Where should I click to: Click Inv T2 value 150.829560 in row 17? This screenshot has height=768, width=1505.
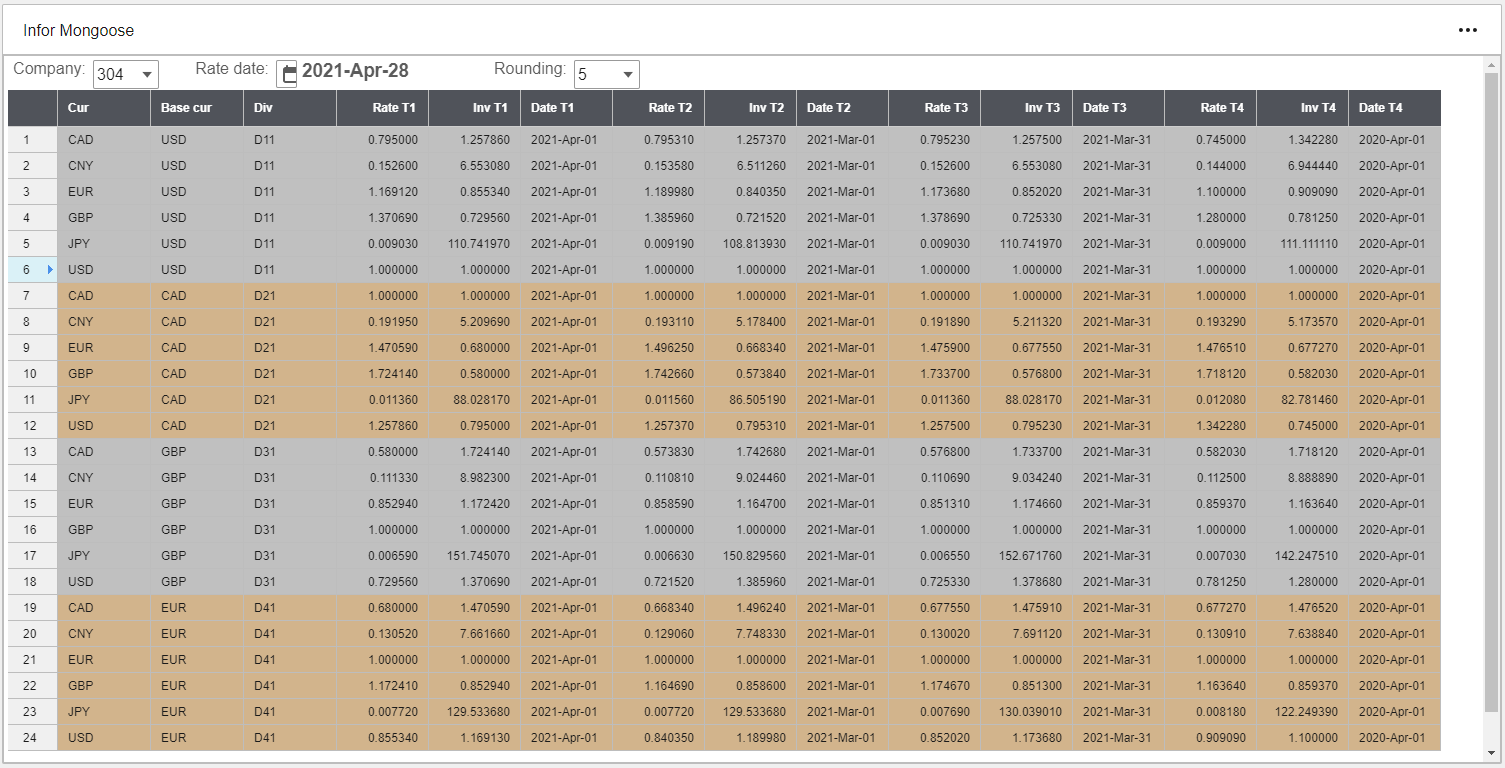click(751, 555)
